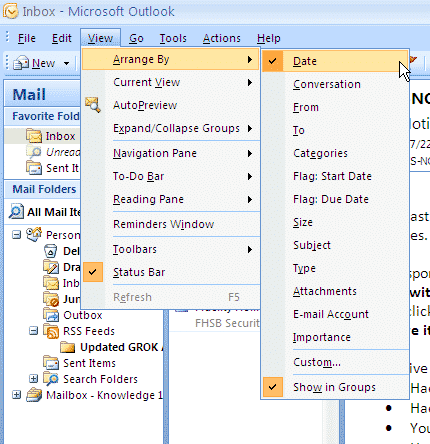Arrange by Flag: Start Date
Screen dimensions: 430x444
click(x=335, y=176)
